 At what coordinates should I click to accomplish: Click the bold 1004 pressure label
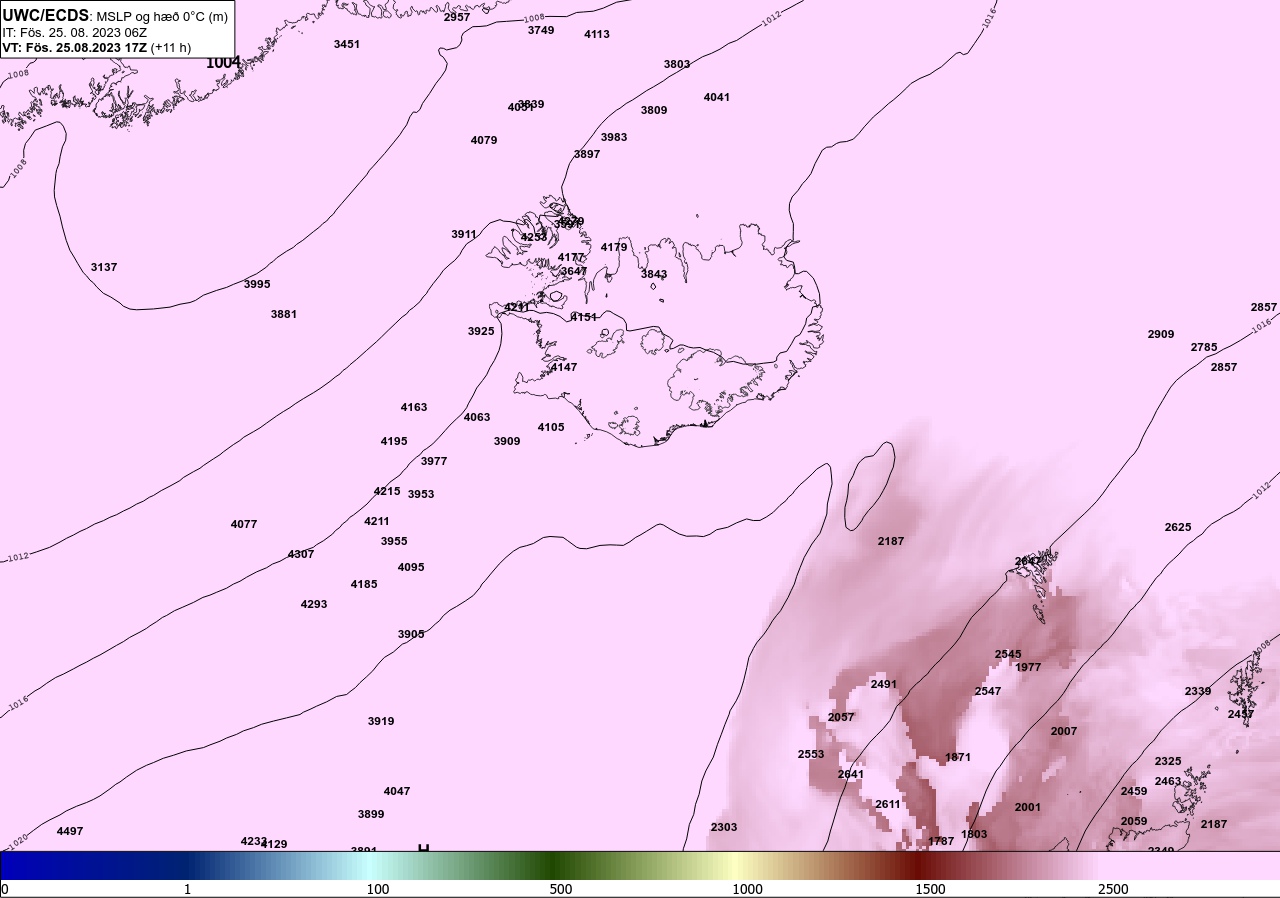pyautogui.click(x=223, y=63)
